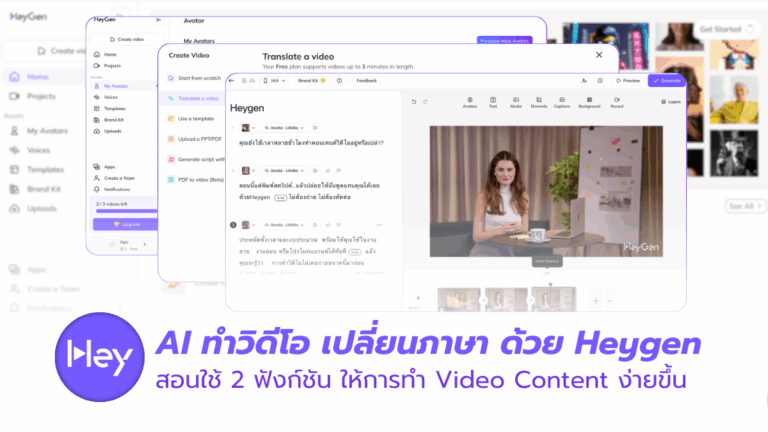Open Avatars tool in editor toolbar

(x=470, y=102)
